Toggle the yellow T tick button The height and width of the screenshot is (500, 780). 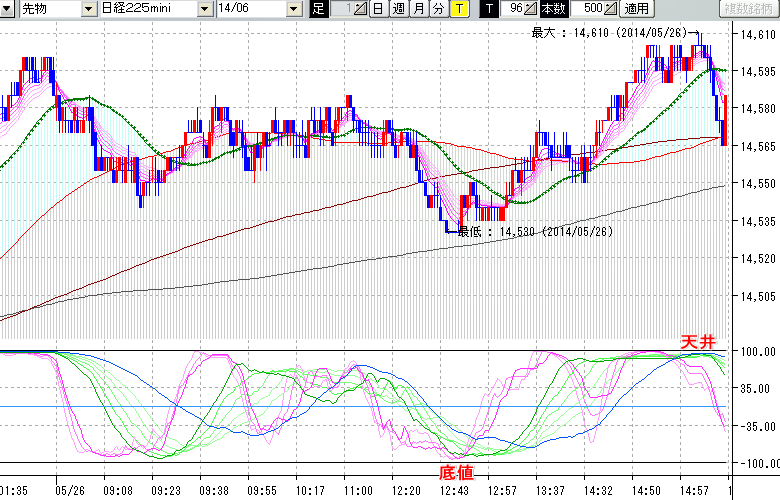pyautogui.click(x=458, y=9)
